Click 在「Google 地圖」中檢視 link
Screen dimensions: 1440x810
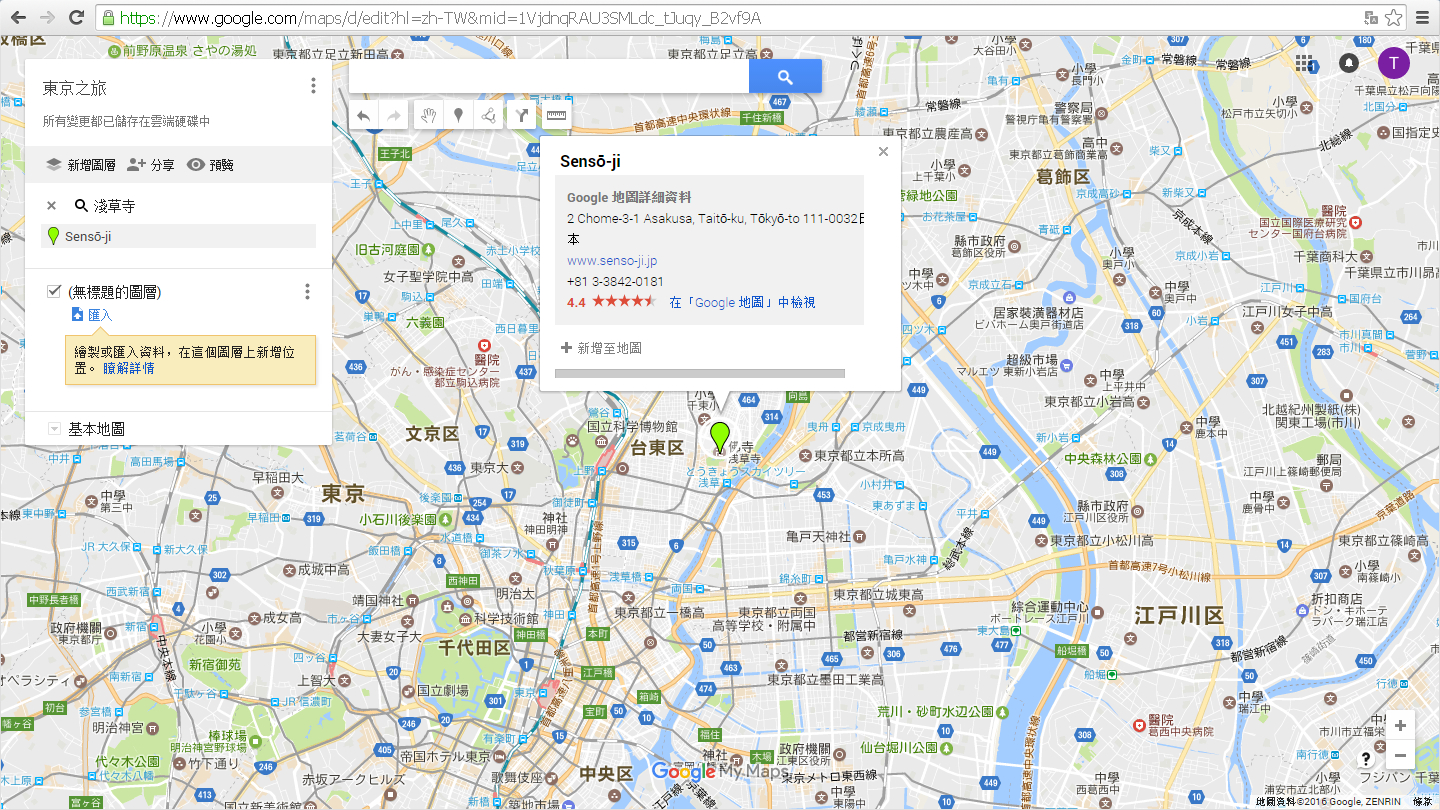[x=742, y=302]
